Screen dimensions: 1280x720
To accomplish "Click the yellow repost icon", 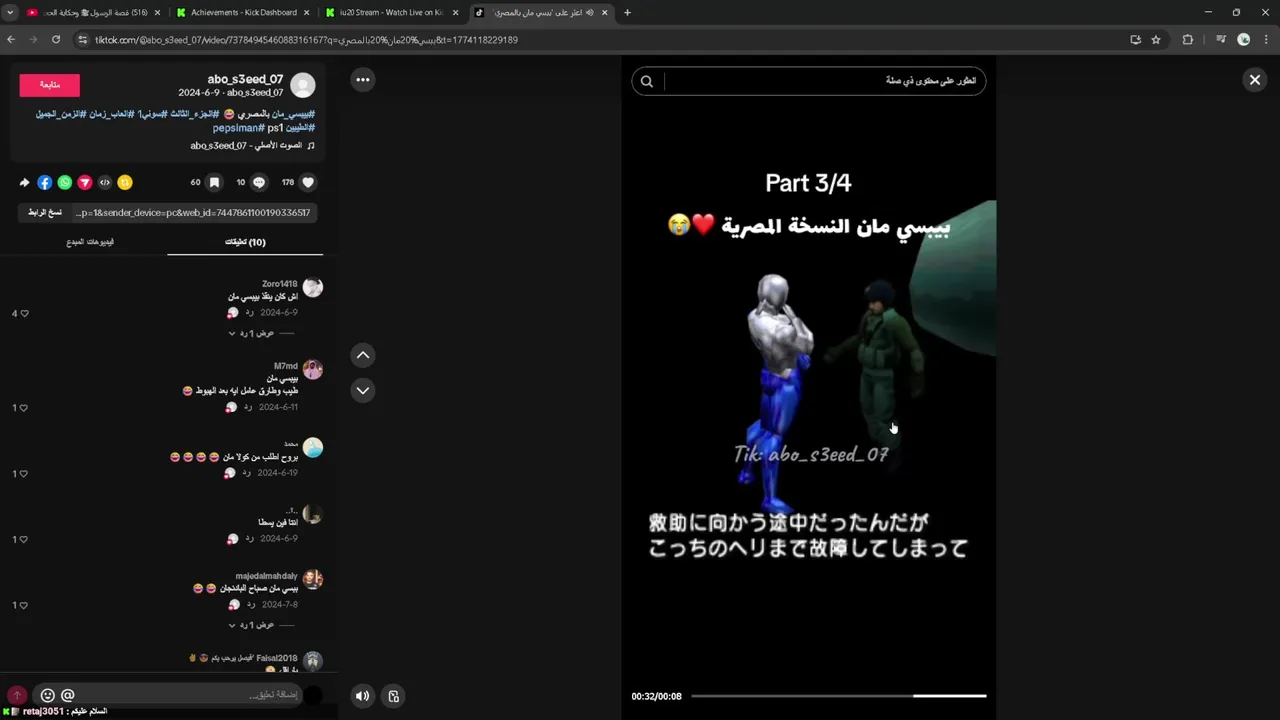I will click(x=125, y=183).
